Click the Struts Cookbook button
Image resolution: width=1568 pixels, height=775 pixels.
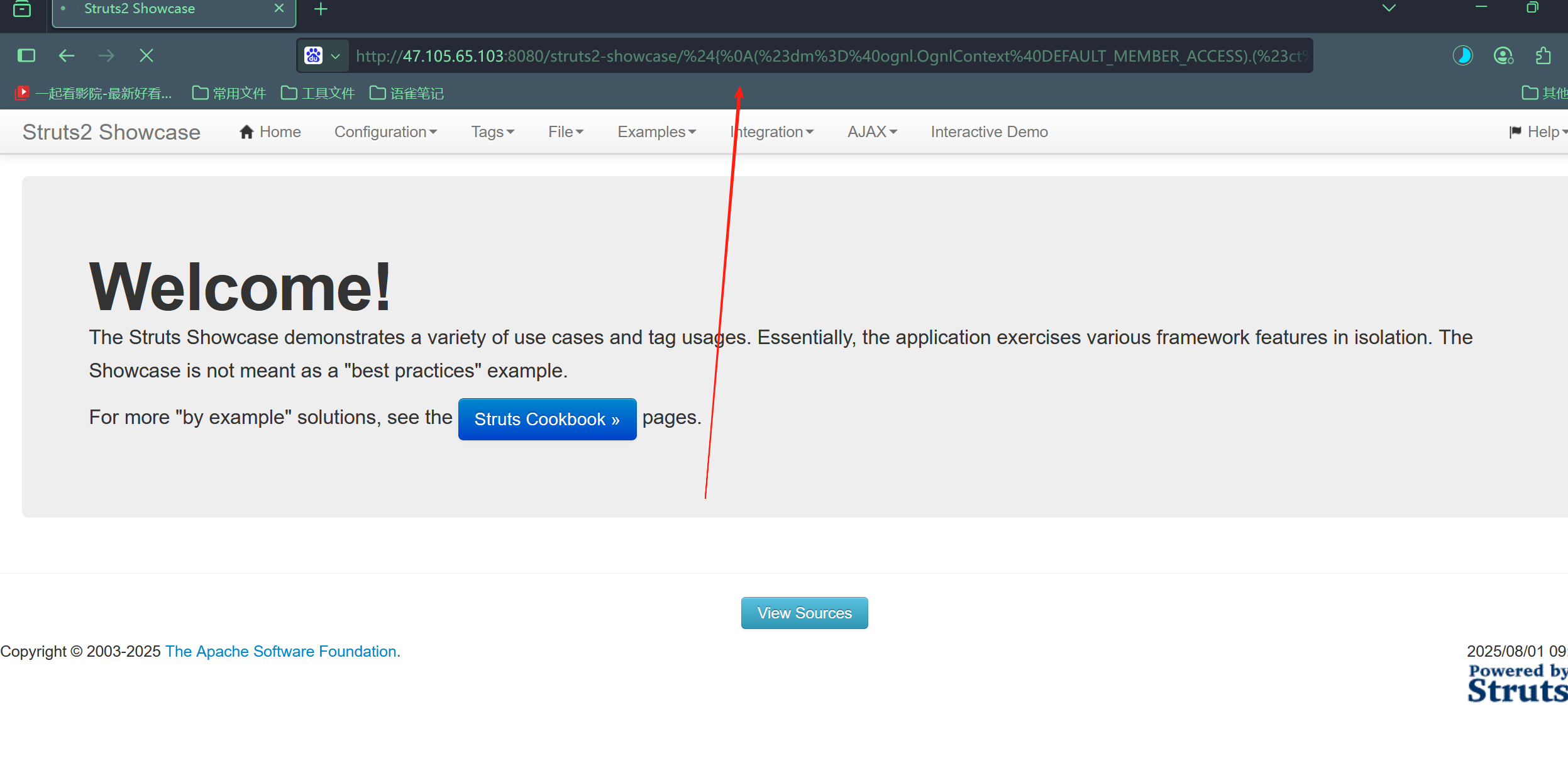tap(547, 419)
